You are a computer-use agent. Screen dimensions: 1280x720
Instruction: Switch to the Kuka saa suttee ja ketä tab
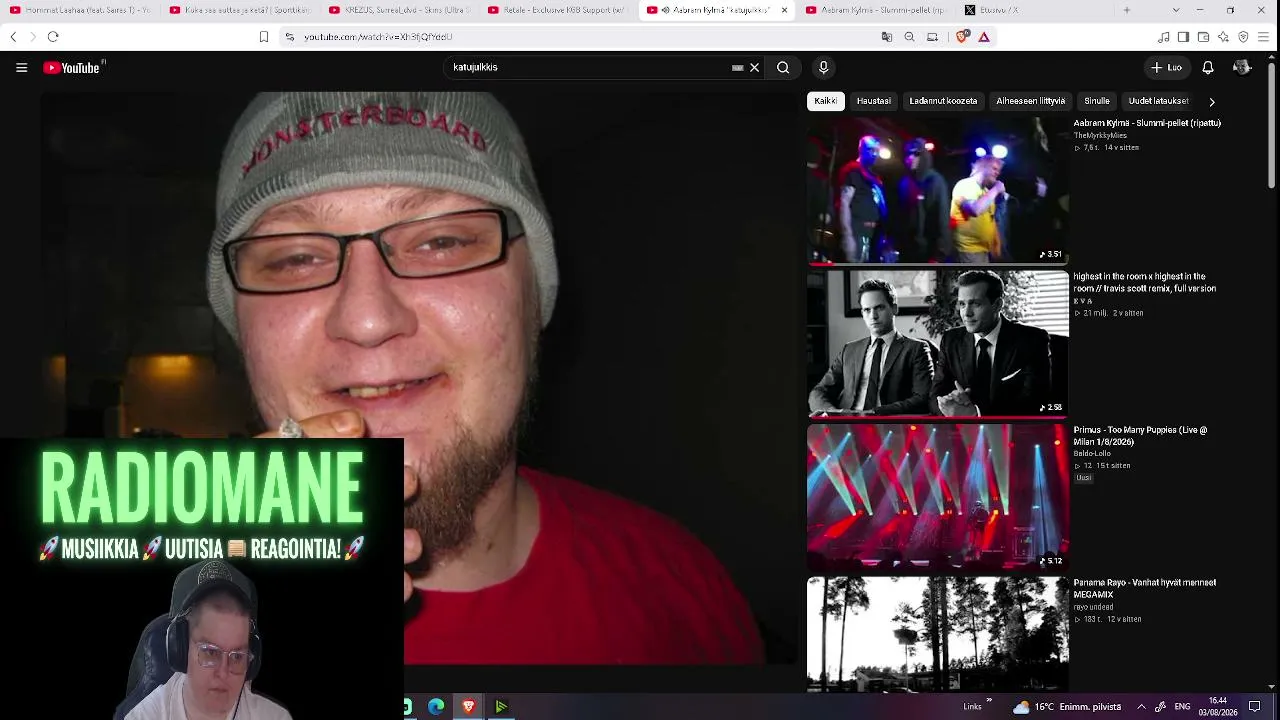(x=240, y=10)
